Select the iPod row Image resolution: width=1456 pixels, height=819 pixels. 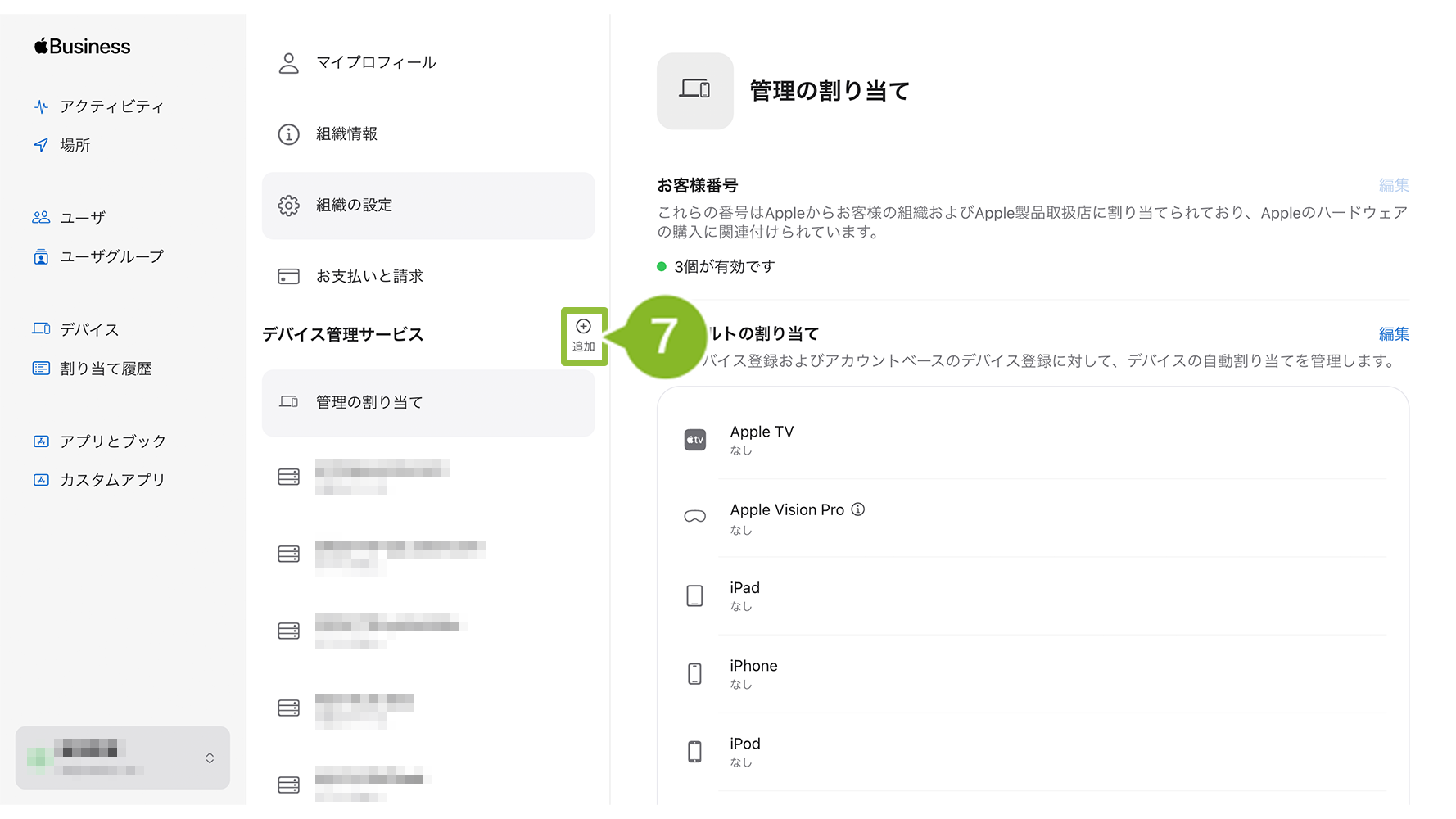1033,752
